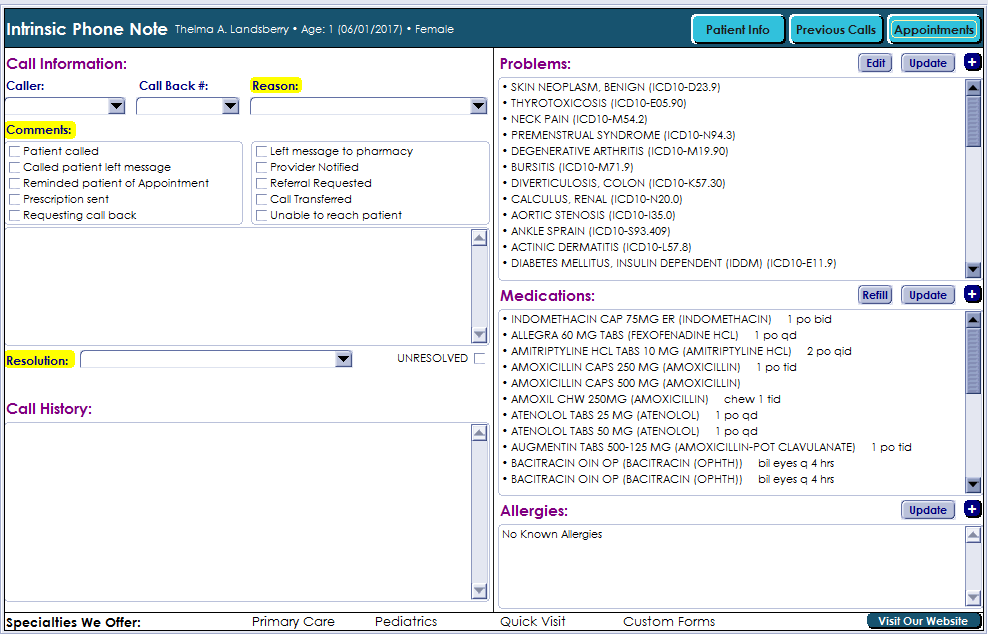Mark the call as UNRESOLVED
This screenshot has width=988, height=635.
click(x=480, y=358)
